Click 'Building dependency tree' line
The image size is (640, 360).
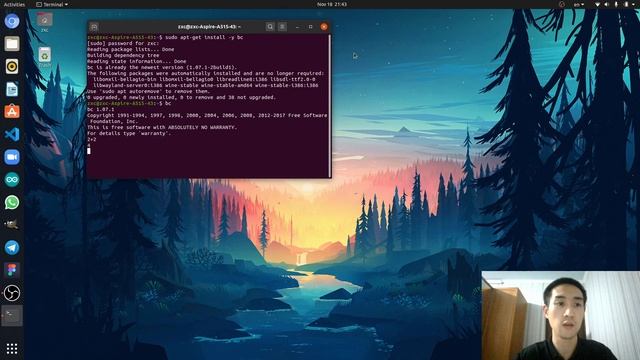123,56
